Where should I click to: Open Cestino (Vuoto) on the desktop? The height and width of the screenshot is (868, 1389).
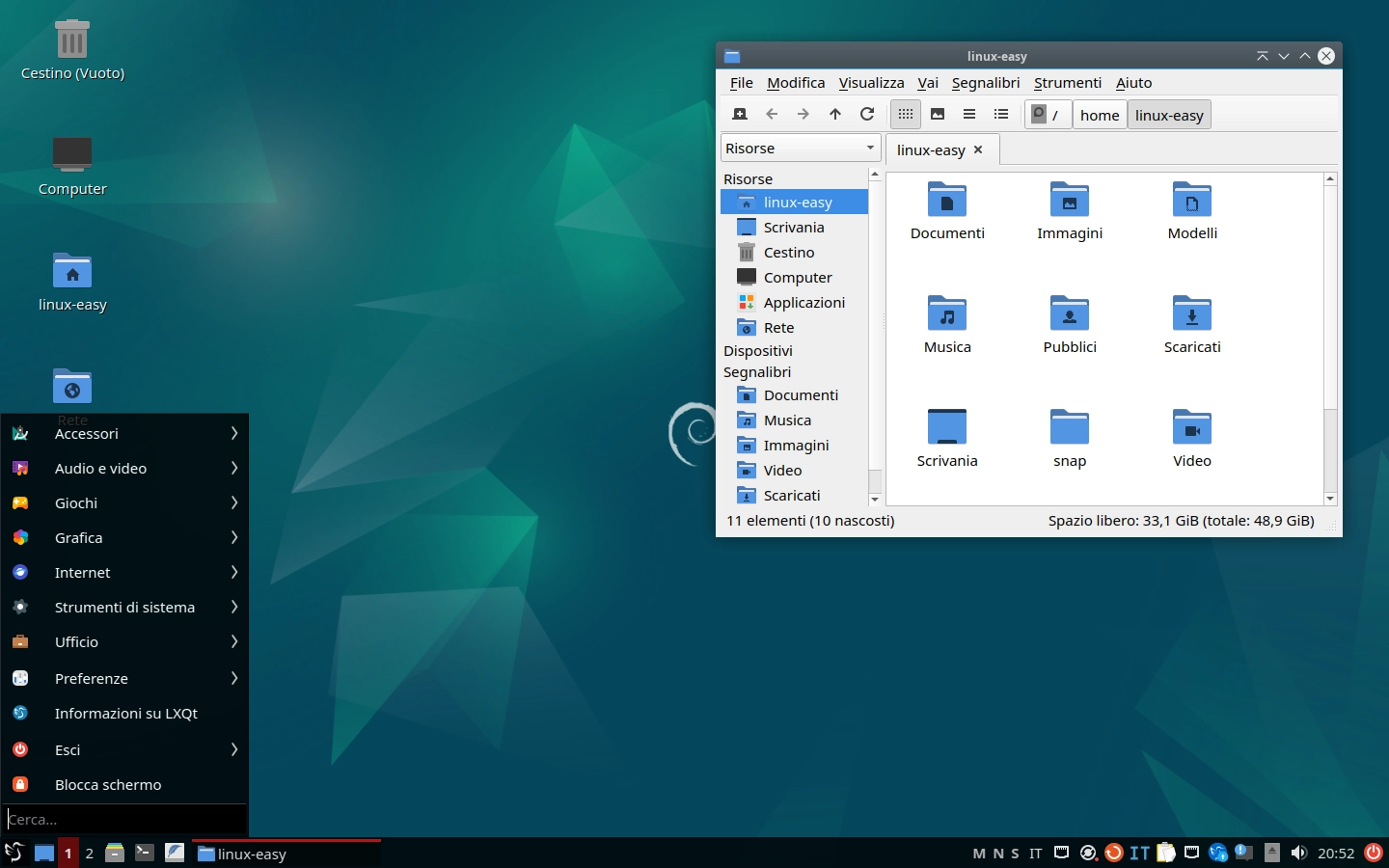point(72,39)
